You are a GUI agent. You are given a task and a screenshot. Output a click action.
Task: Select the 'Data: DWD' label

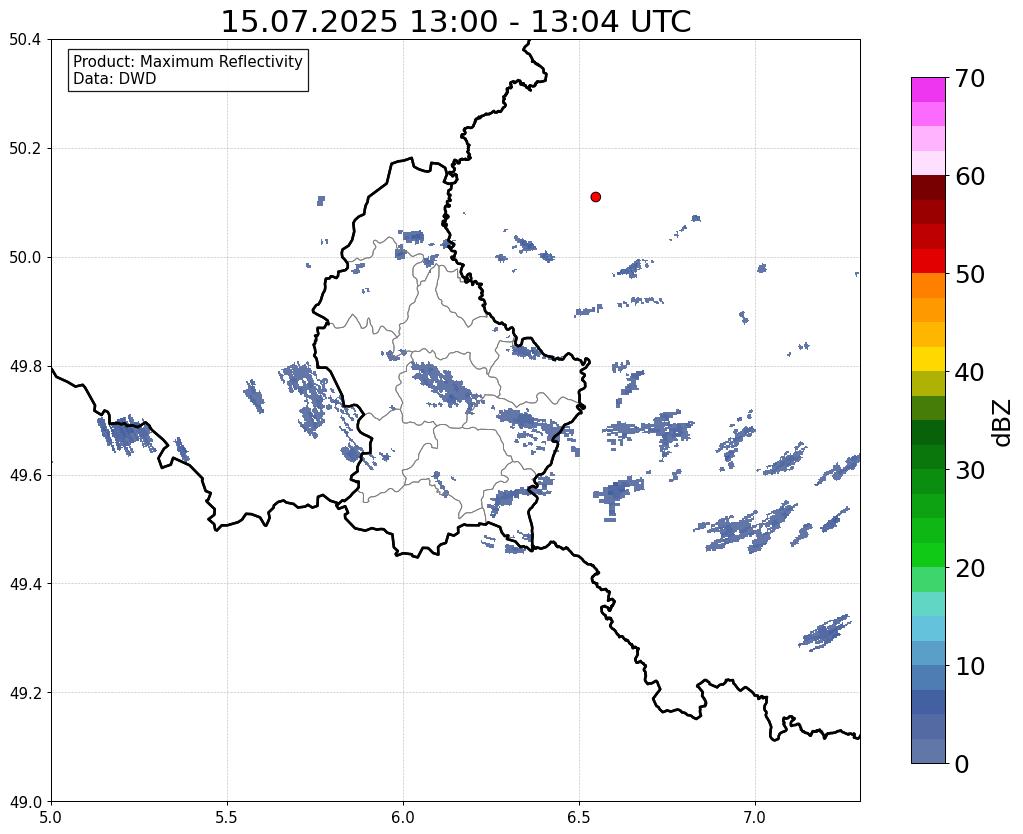tap(115, 79)
